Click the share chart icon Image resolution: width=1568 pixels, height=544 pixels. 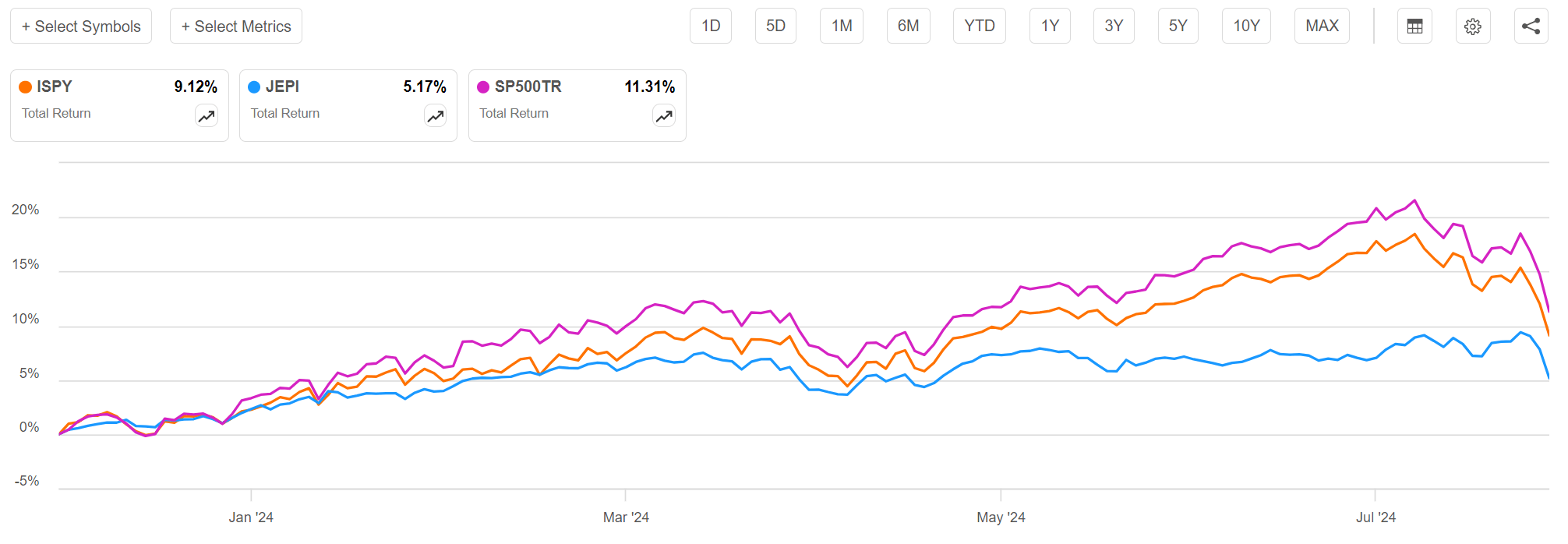(x=1531, y=26)
